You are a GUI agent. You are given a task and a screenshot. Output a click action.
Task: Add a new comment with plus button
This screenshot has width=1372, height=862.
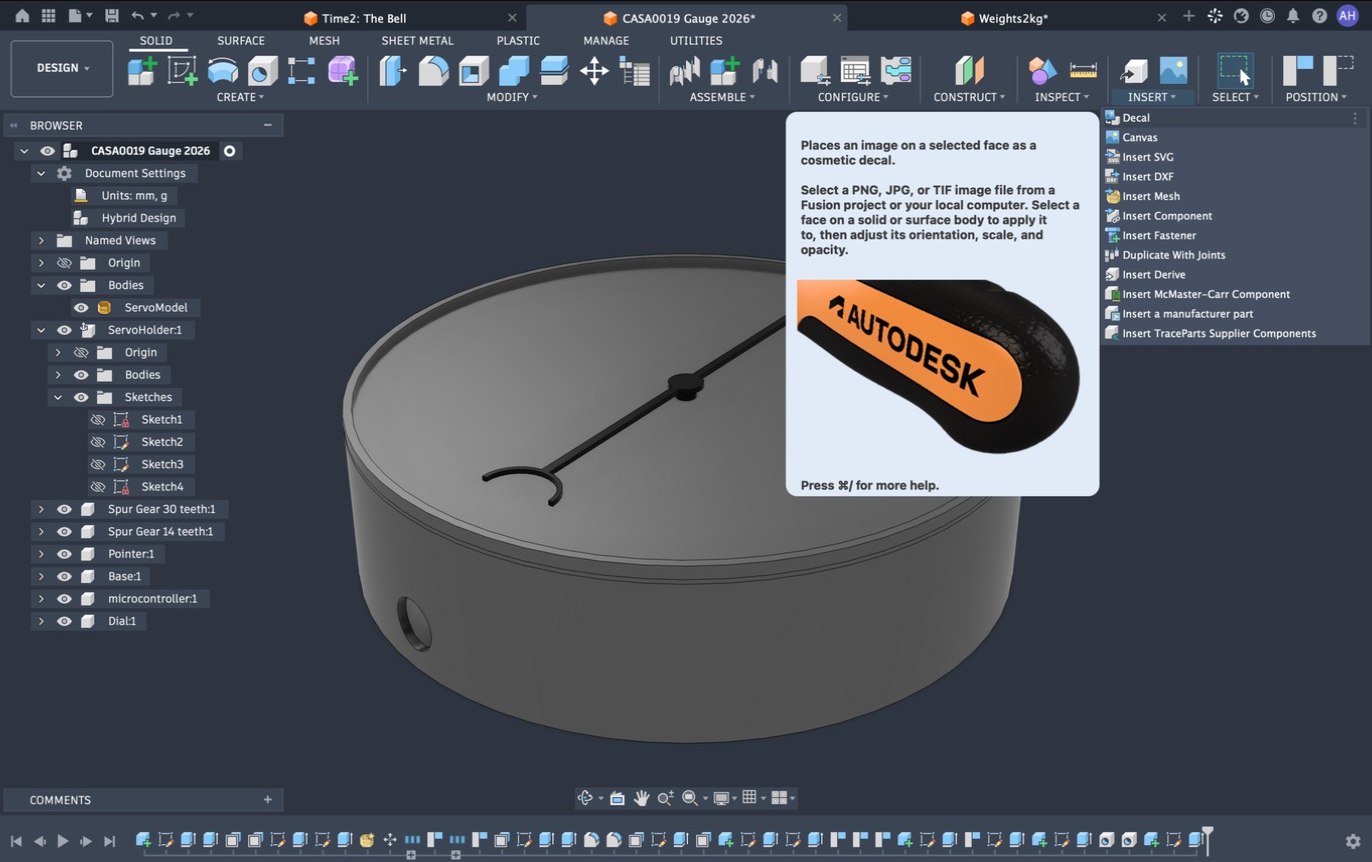(x=267, y=800)
